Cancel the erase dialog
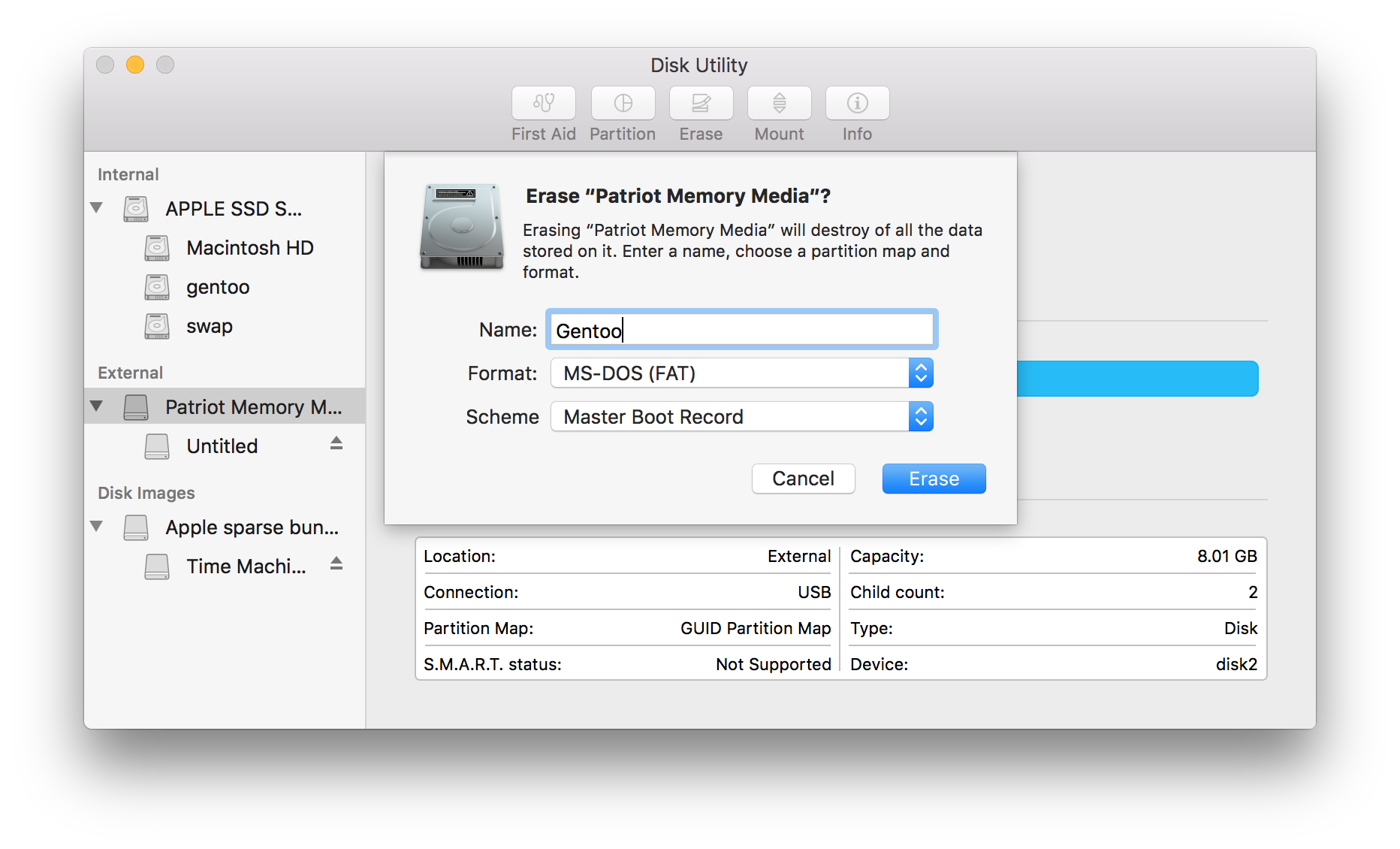 (x=803, y=479)
